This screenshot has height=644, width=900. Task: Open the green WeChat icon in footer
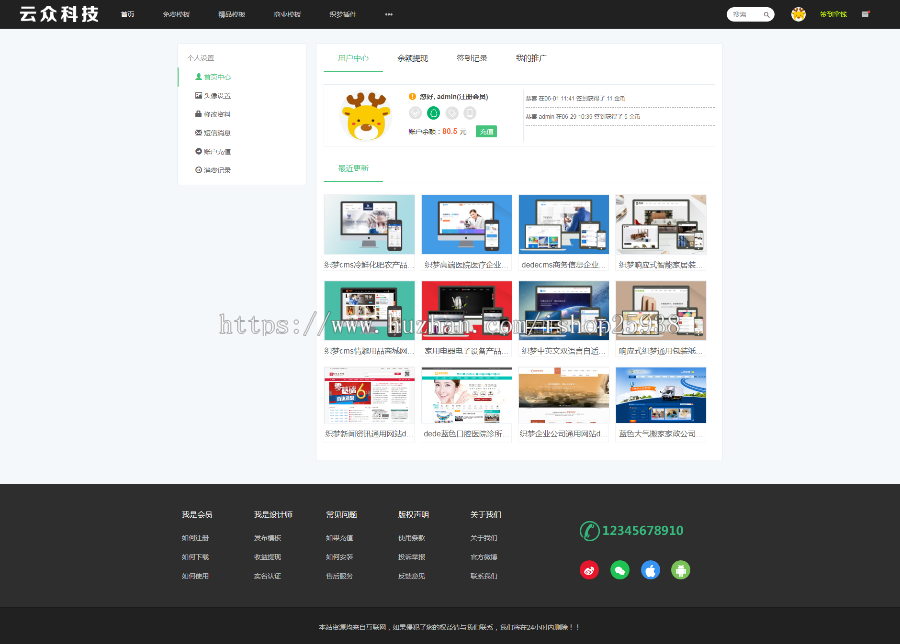pyautogui.click(x=620, y=570)
